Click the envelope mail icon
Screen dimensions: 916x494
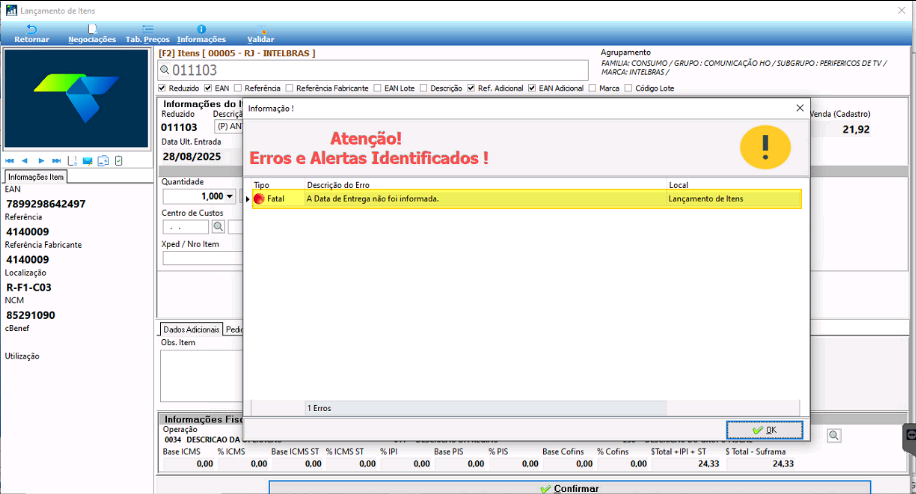tap(88, 161)
